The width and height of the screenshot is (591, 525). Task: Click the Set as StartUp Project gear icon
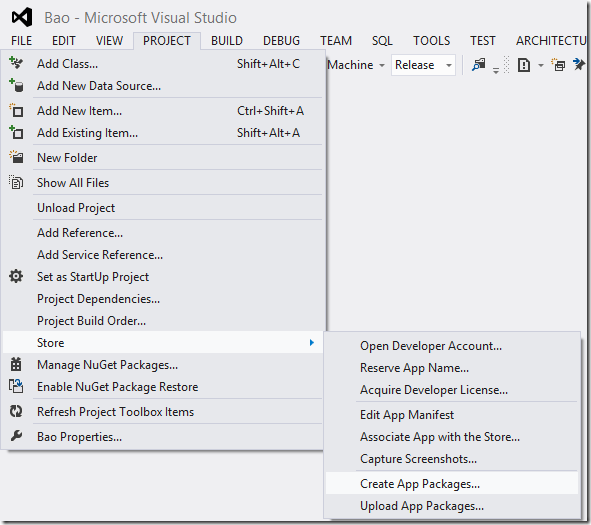[x=16, y=276]
